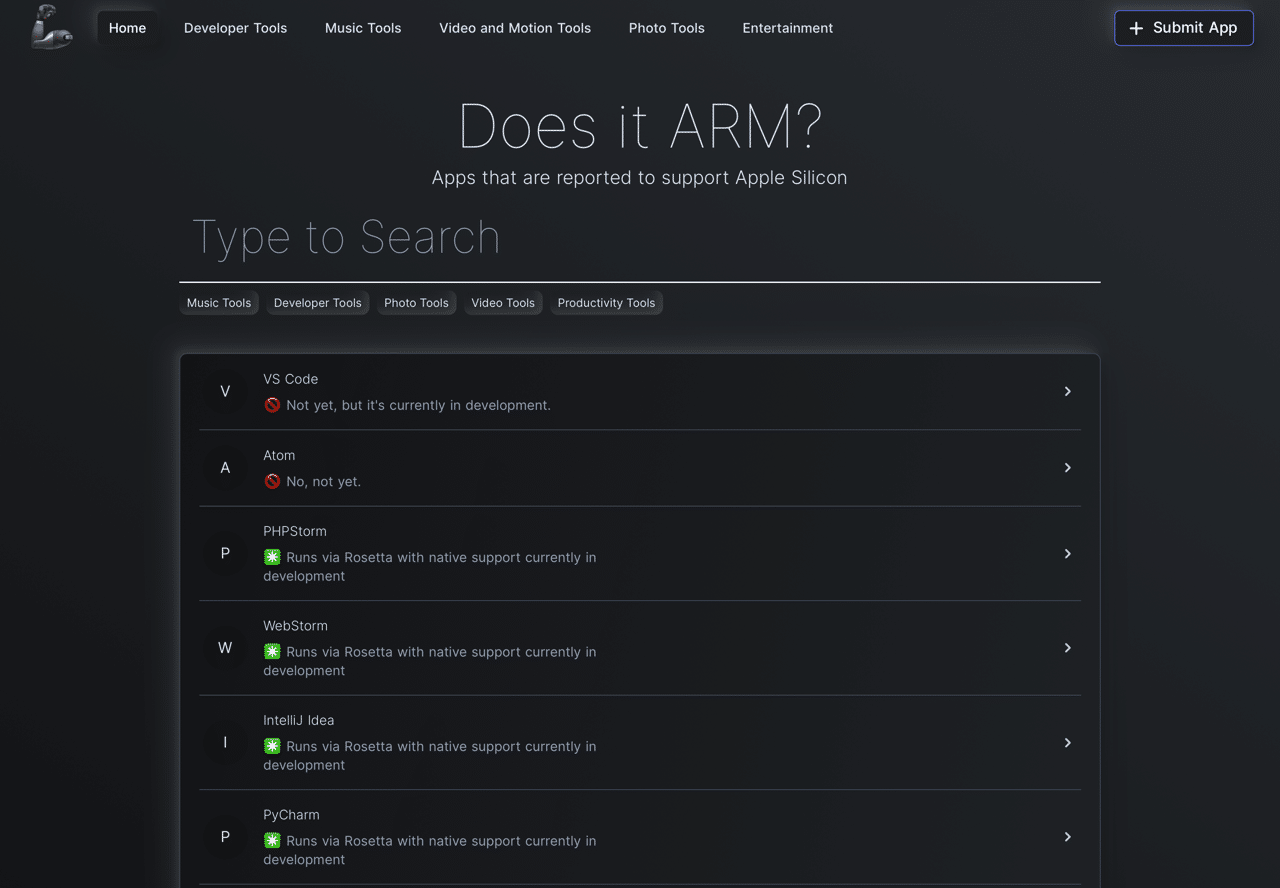Expand PyCharm row chevron
1280x888 pixels.
click(1067, 837)
